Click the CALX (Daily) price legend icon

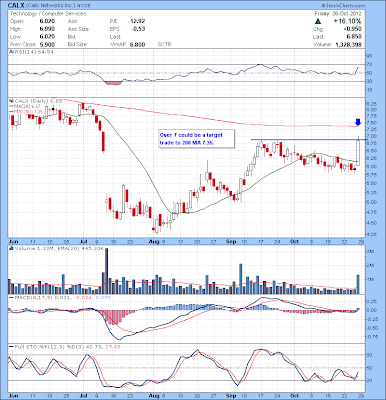tap(10, 100)
